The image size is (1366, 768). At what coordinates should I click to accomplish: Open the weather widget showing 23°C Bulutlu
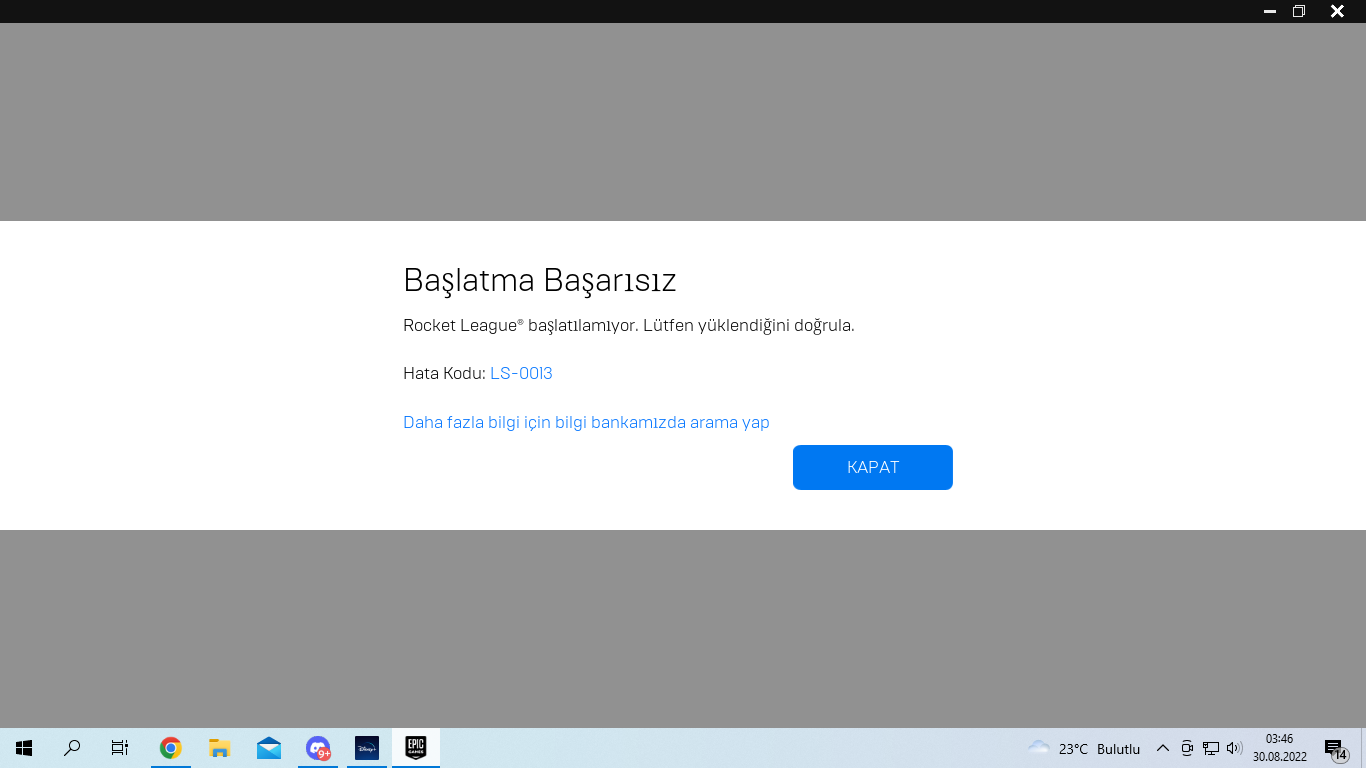click(x=1084, y=748)
